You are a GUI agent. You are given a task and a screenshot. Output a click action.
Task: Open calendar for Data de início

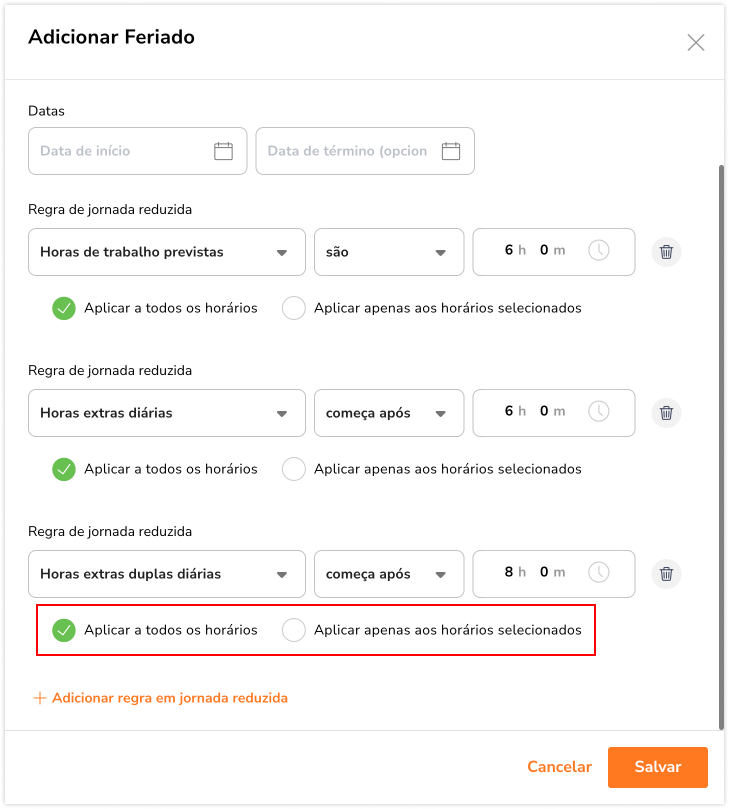click(223, 151)
